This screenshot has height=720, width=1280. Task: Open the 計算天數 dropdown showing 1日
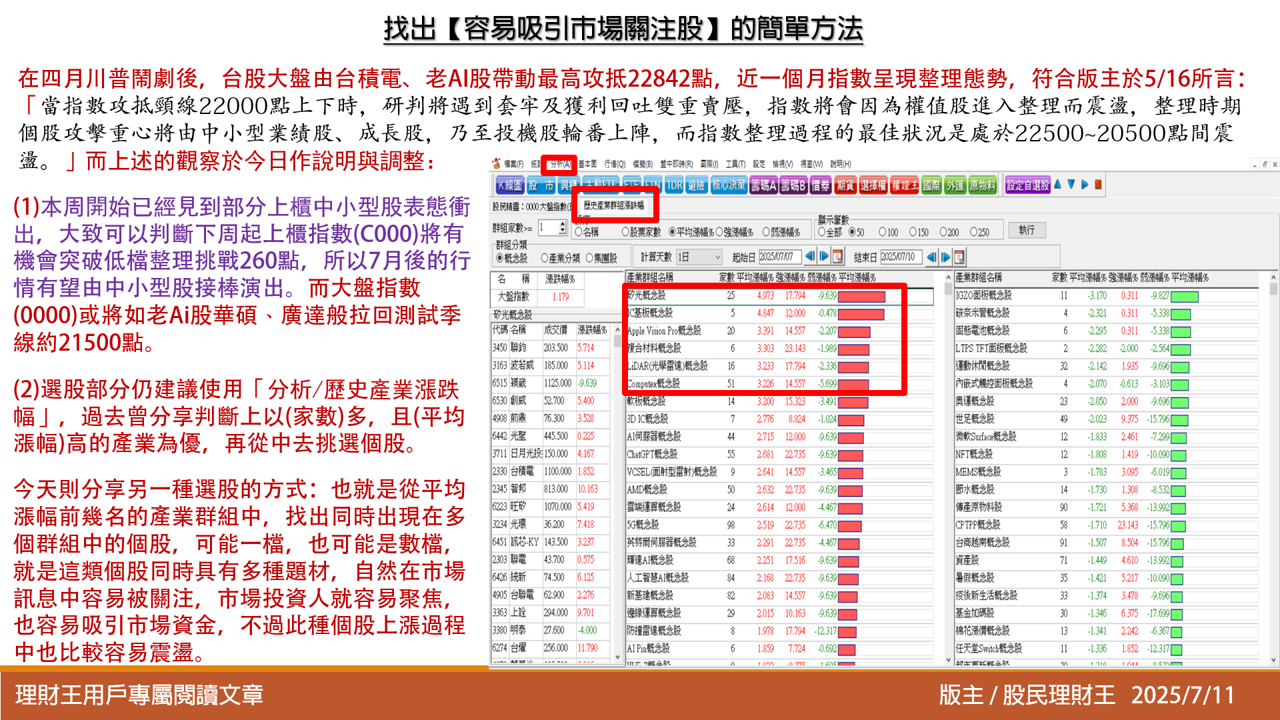coord(699,257)
